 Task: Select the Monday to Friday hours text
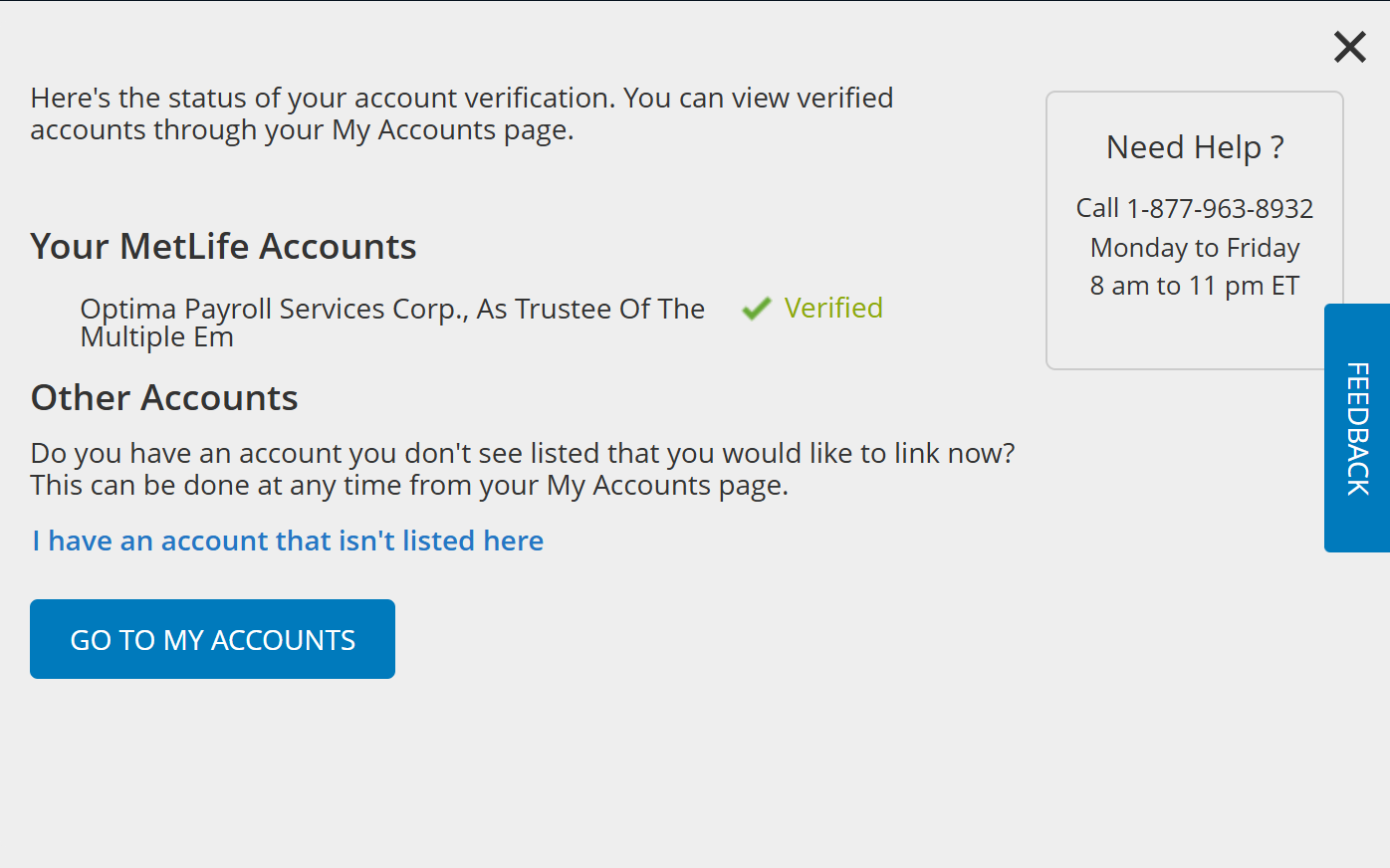pos(1194,247)
